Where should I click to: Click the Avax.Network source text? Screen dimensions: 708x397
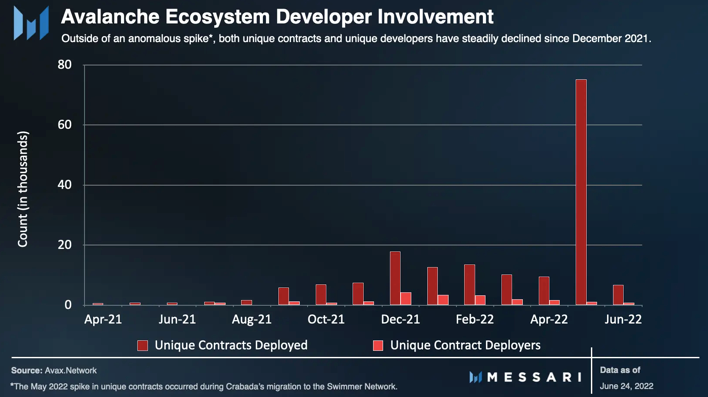pos(70,370)
